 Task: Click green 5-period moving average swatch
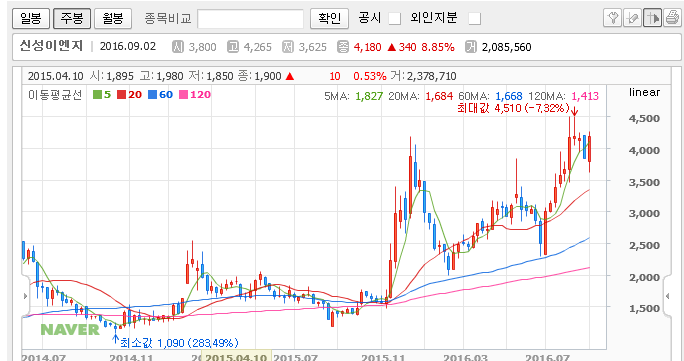pos(97,95)
